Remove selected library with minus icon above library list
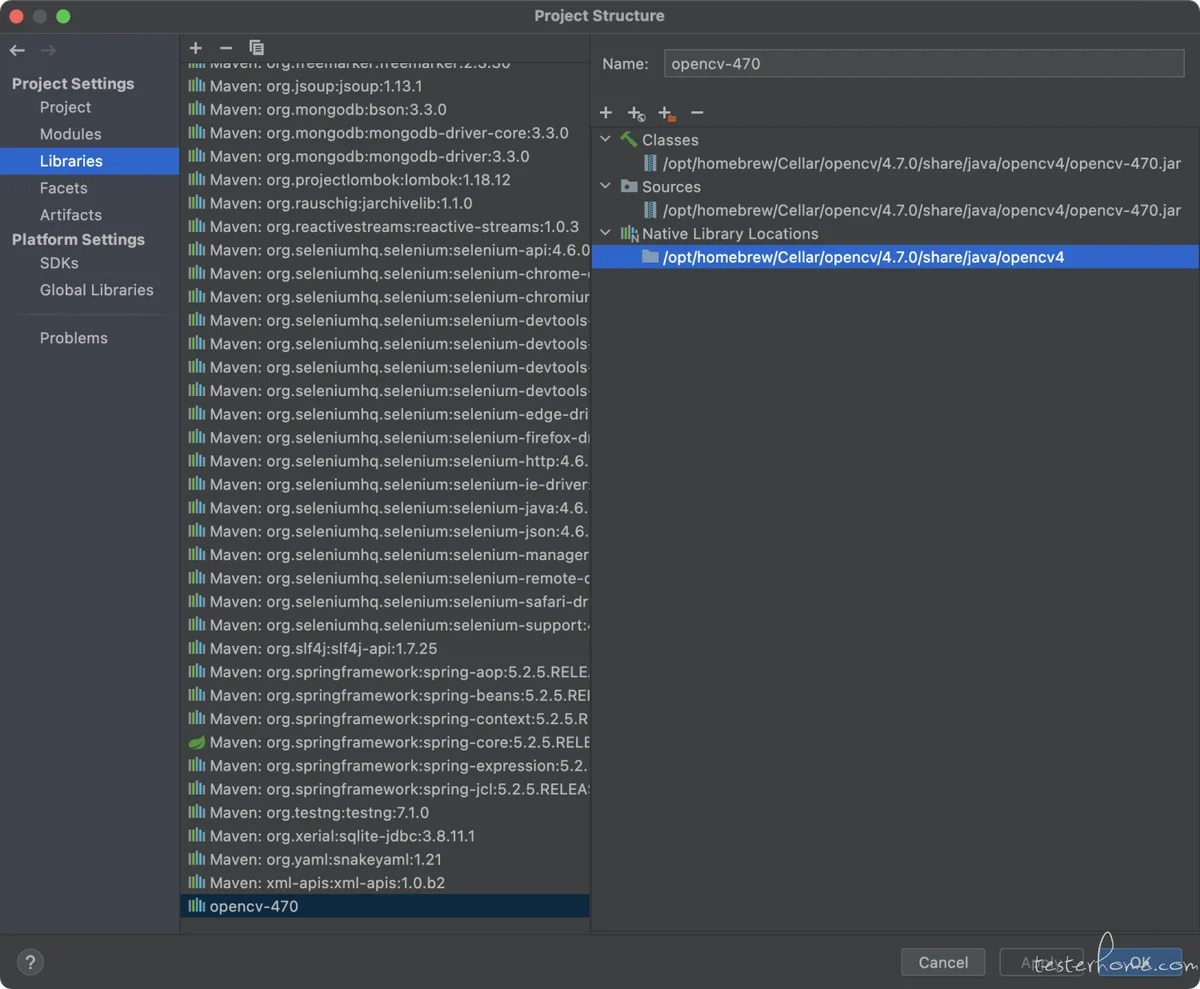Viewport: 1200px width, 989px height. (226, 48)
